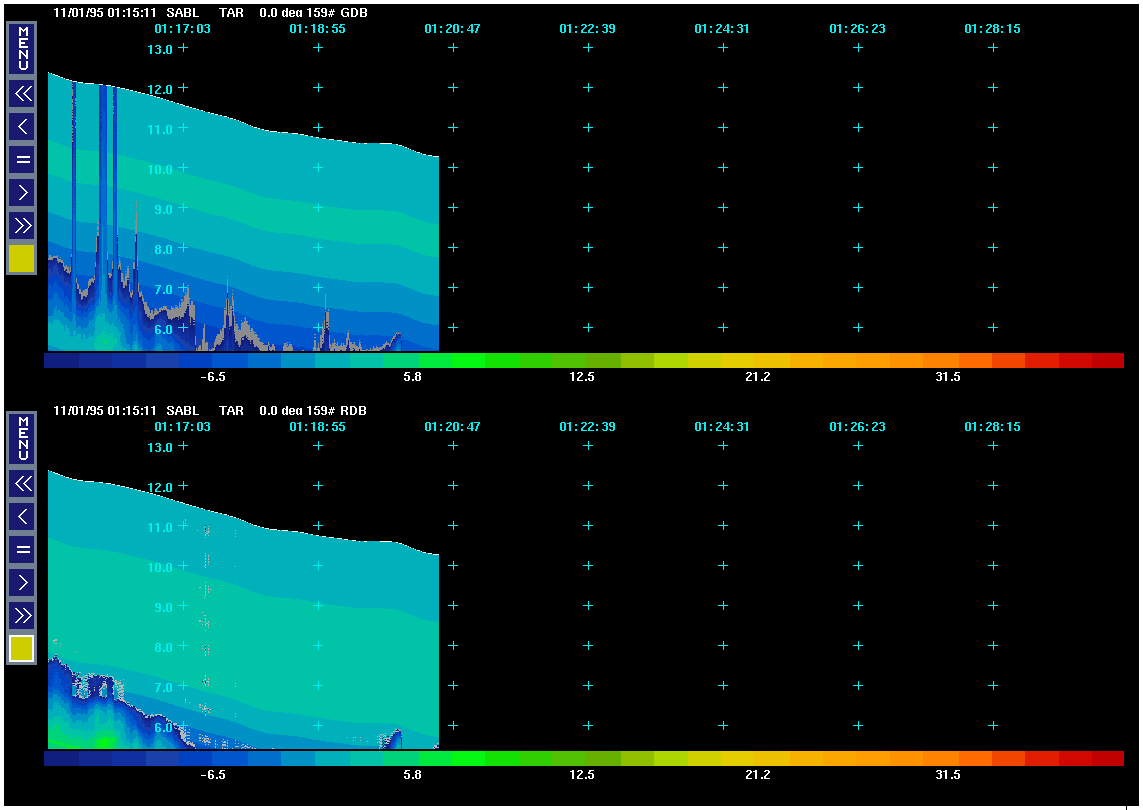Click the red end of the GDB color bar
This screenshot has width=1143, height=810.
[1105, 360]
